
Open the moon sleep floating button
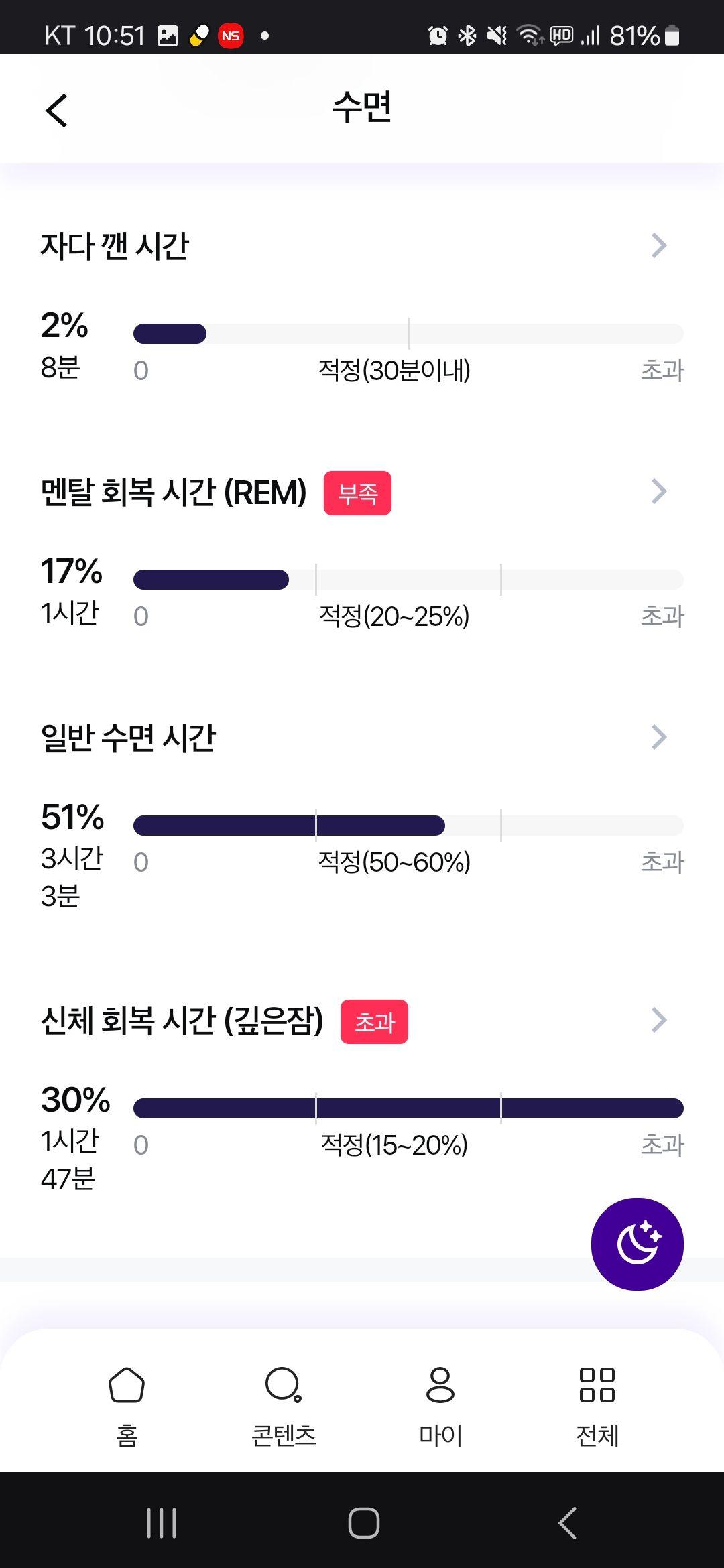point(637,1244)
